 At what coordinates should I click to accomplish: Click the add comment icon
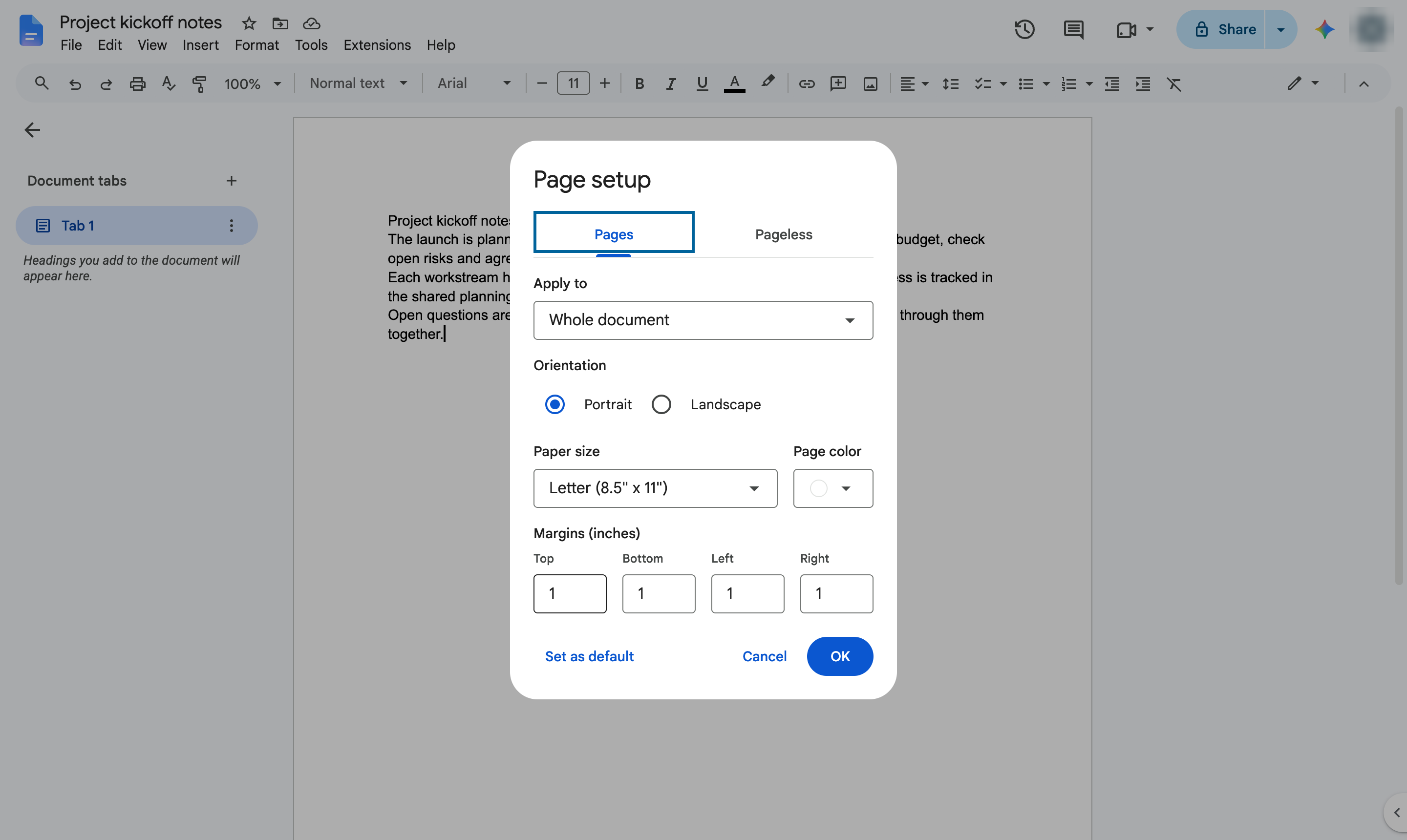[x=838, y=84]
